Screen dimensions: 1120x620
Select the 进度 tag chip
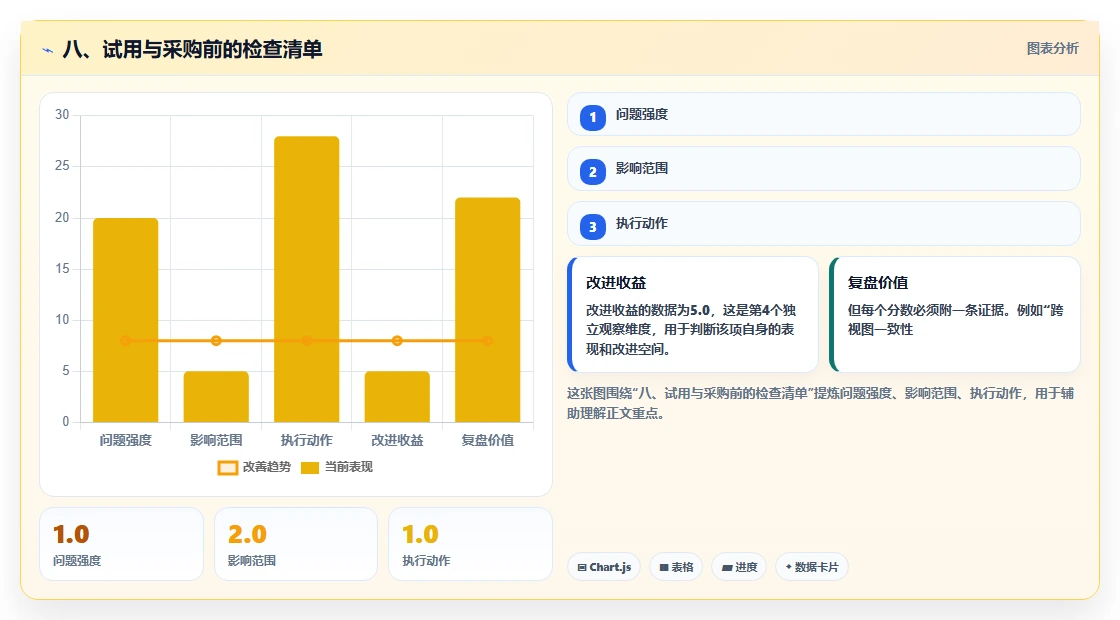coord(739,567)
